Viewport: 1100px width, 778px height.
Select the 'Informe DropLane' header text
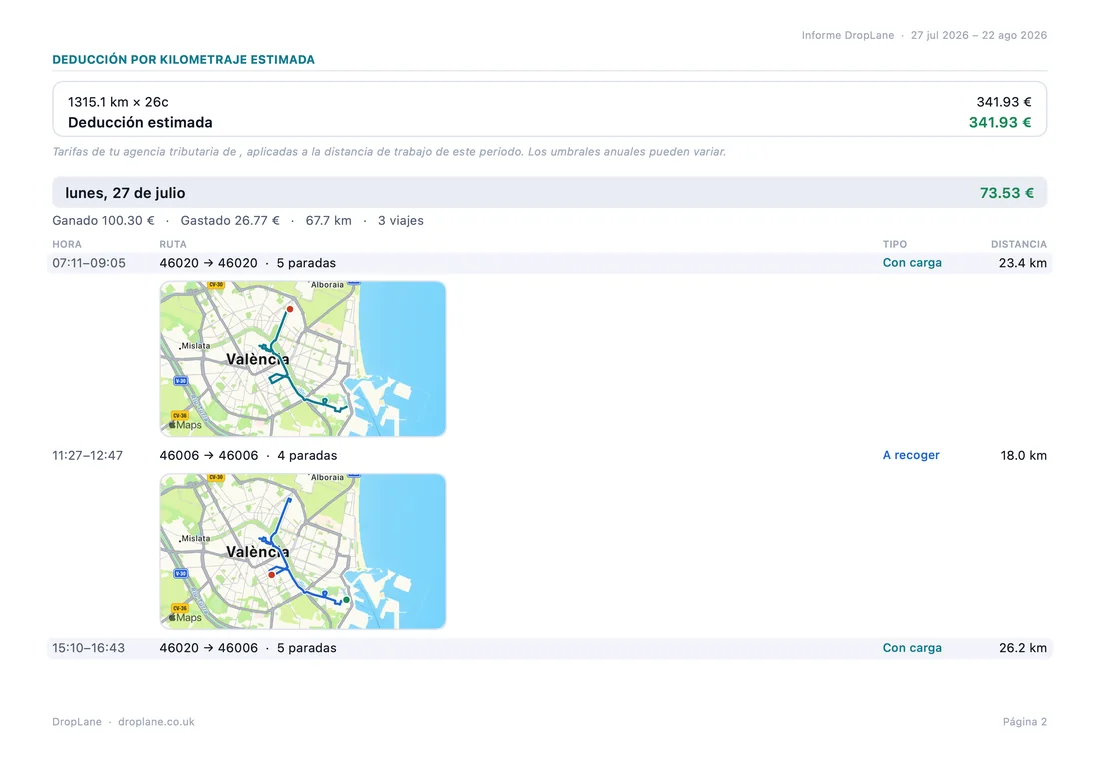848,35
